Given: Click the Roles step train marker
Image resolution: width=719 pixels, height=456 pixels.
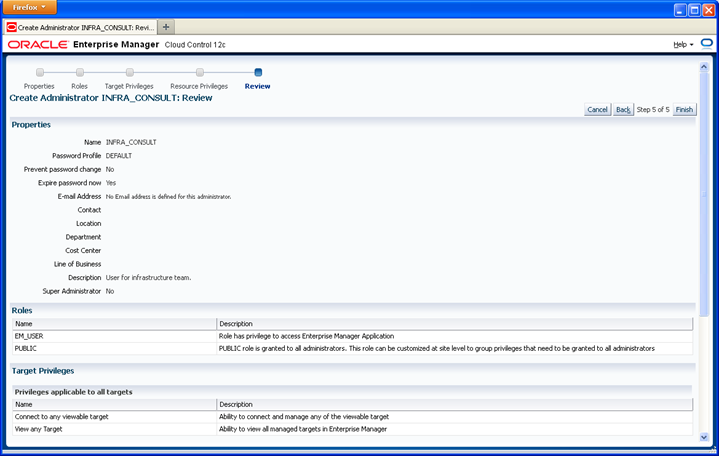Looking at the screenshot, I should pyautogui.click(x=80, y=72).
